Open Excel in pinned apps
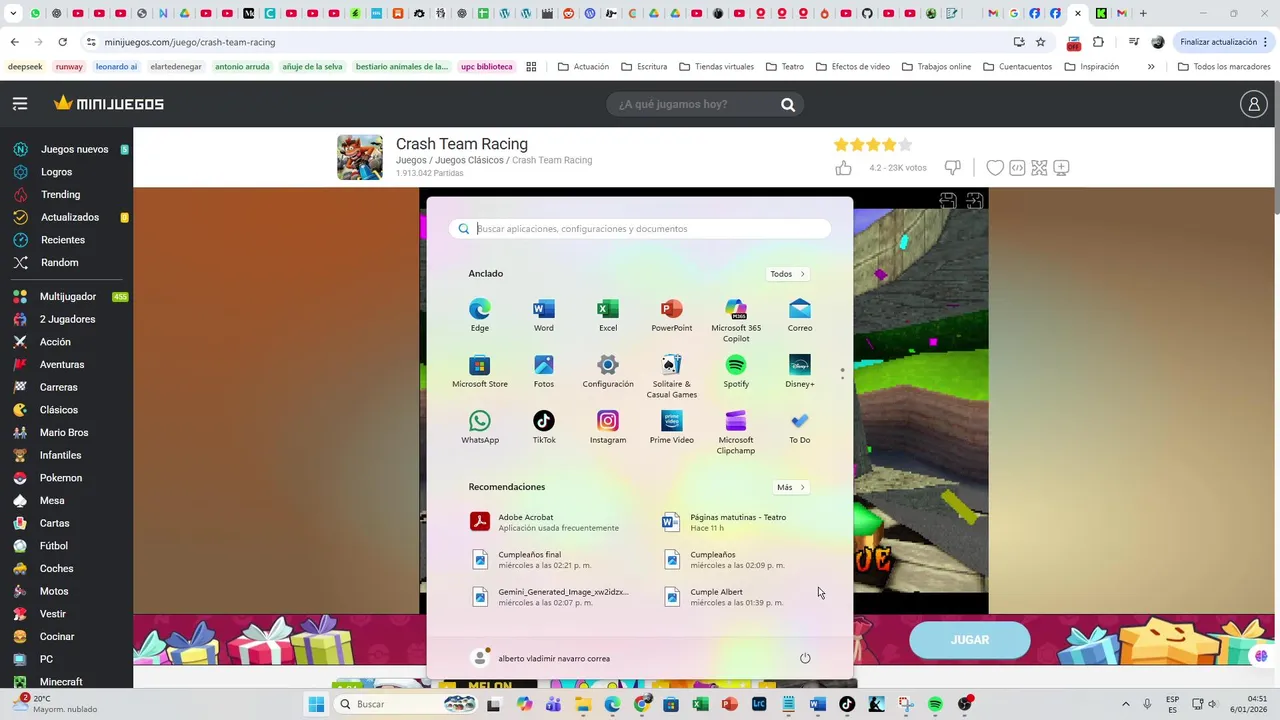 (608, 314)
